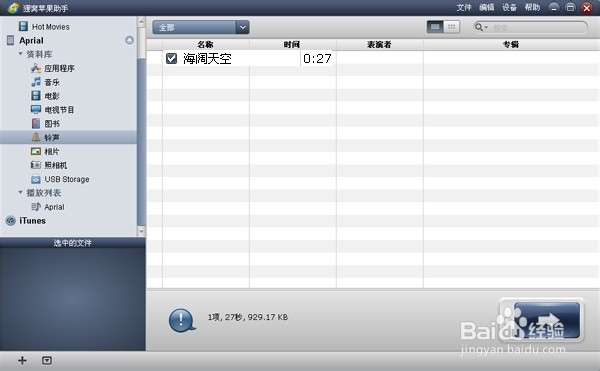The image size is (600, 371).
Task: Sort by 时间 time column
Action: coord(292,45)
